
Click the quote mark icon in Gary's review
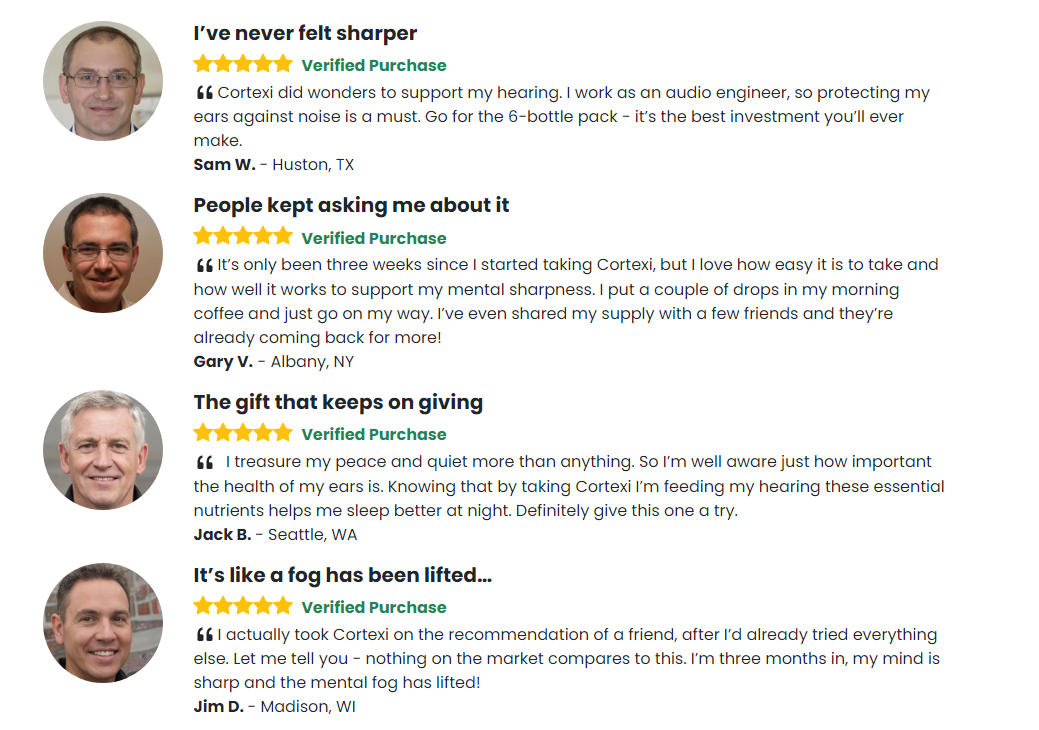(x=204, y=266)
